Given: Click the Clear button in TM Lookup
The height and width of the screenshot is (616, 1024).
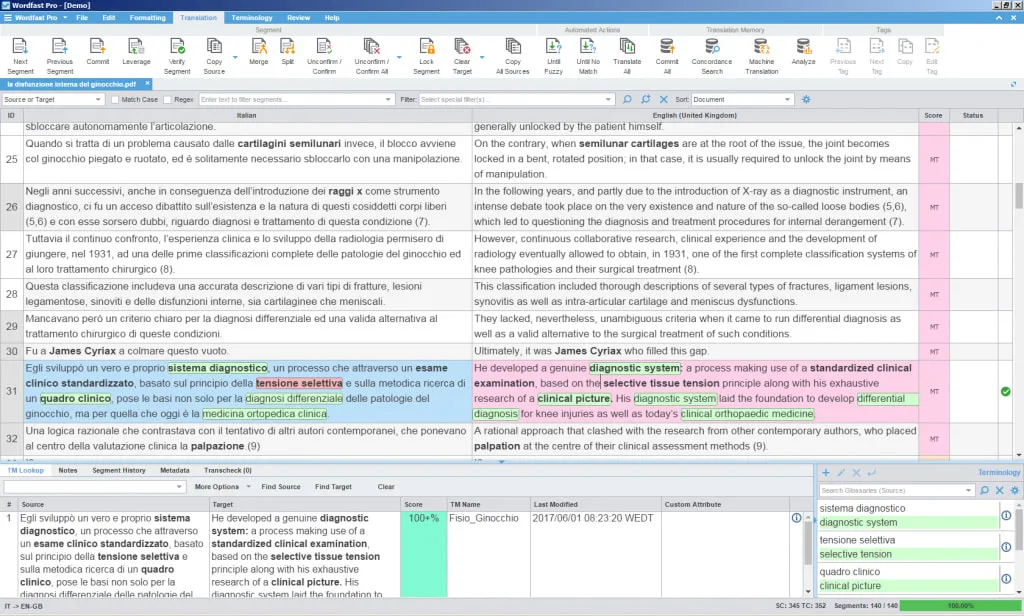Looking at the screenshot, I should click(x=385, y=487).
